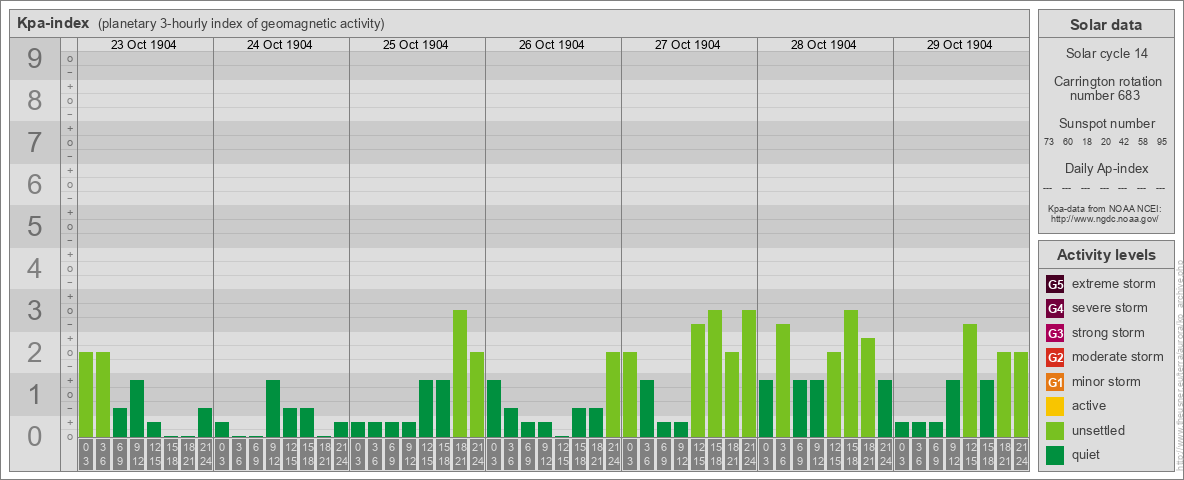Click the unsettled legend label
The width and height of the screenshot is (1184, 480).
click(1099, 430)
